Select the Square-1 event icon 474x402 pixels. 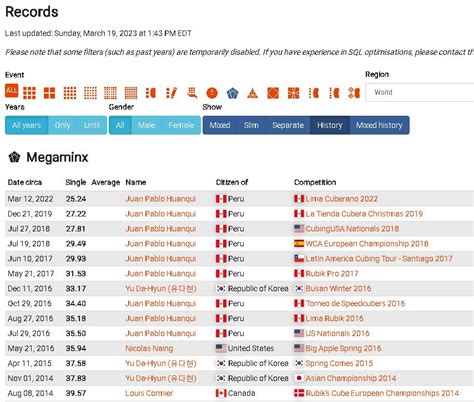pyautogui.click(x=293, y=93)
